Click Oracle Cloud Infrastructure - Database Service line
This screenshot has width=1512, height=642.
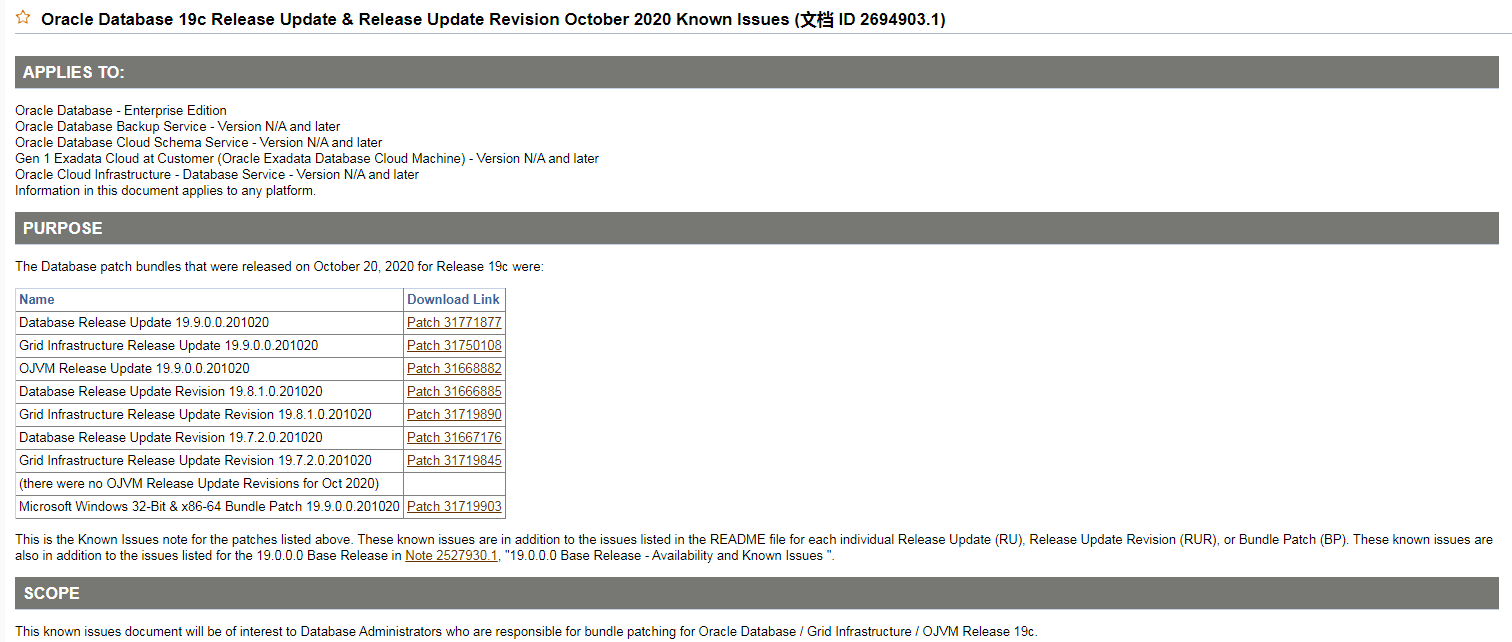(217, 174)
